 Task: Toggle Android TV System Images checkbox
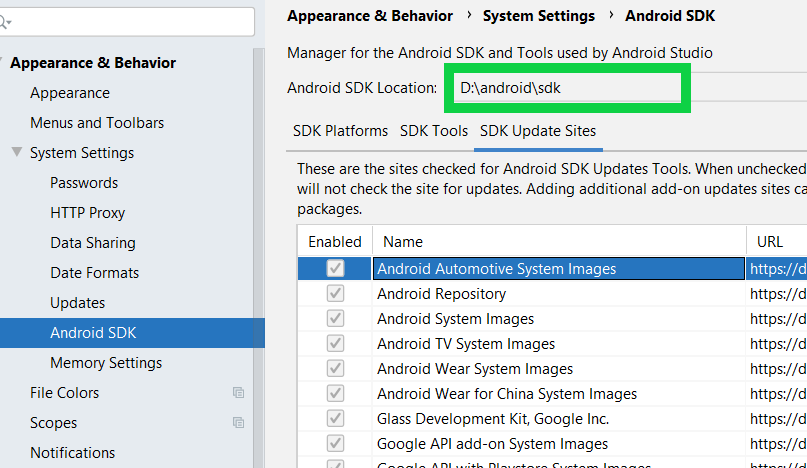click(x=335, y=344)
